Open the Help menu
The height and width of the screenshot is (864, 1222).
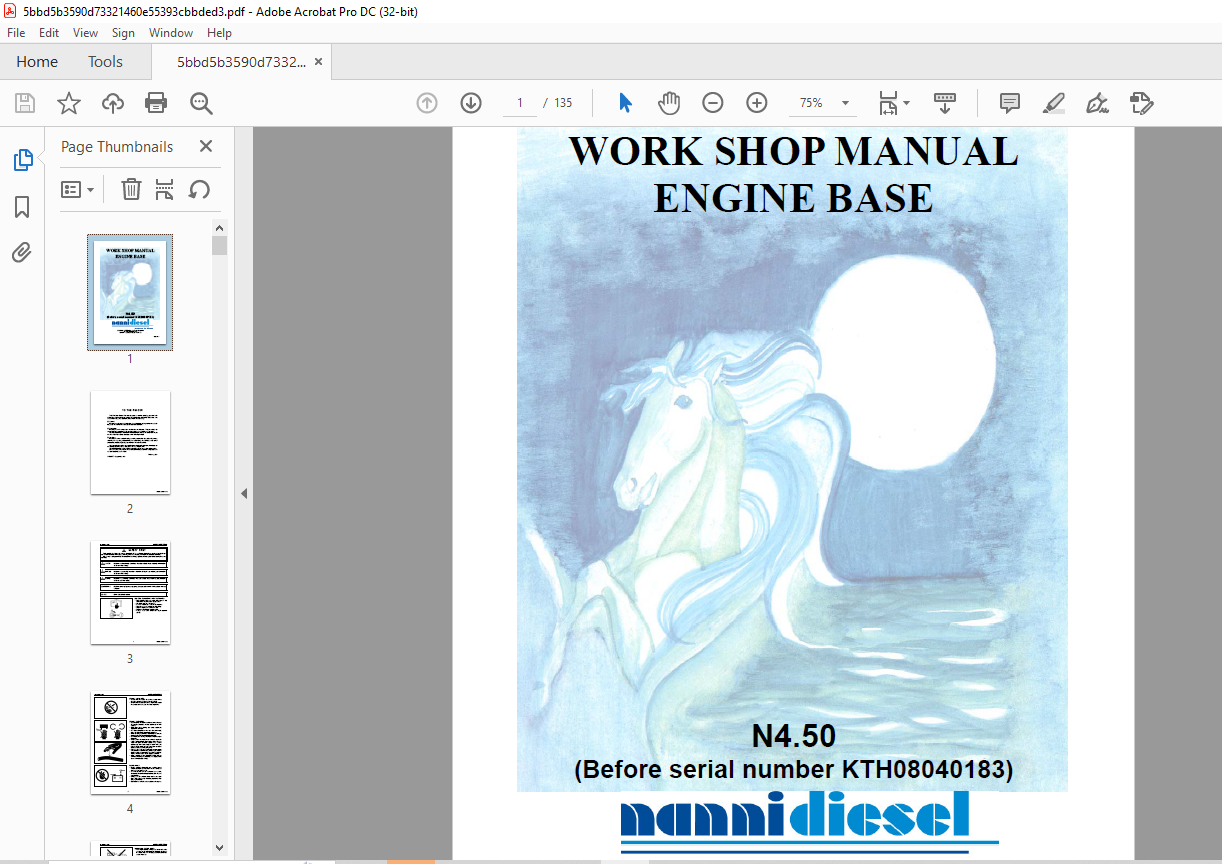click(219, 33)
